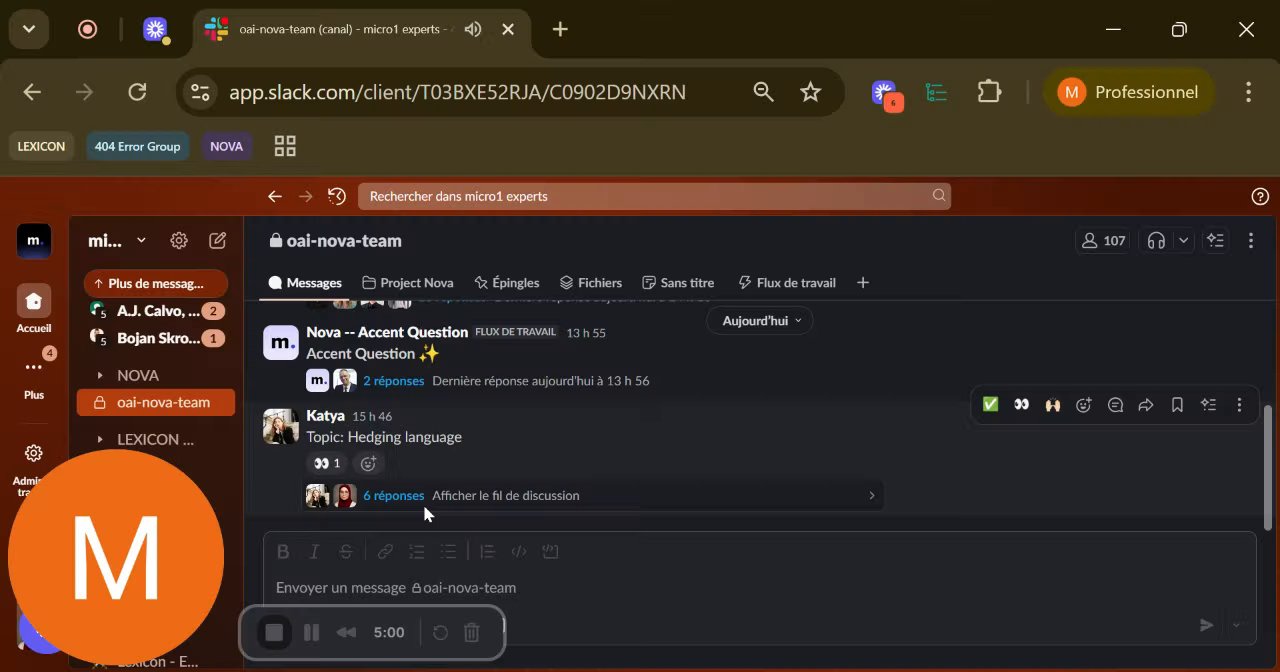Open the Flux de travail tab

(786, 283)
